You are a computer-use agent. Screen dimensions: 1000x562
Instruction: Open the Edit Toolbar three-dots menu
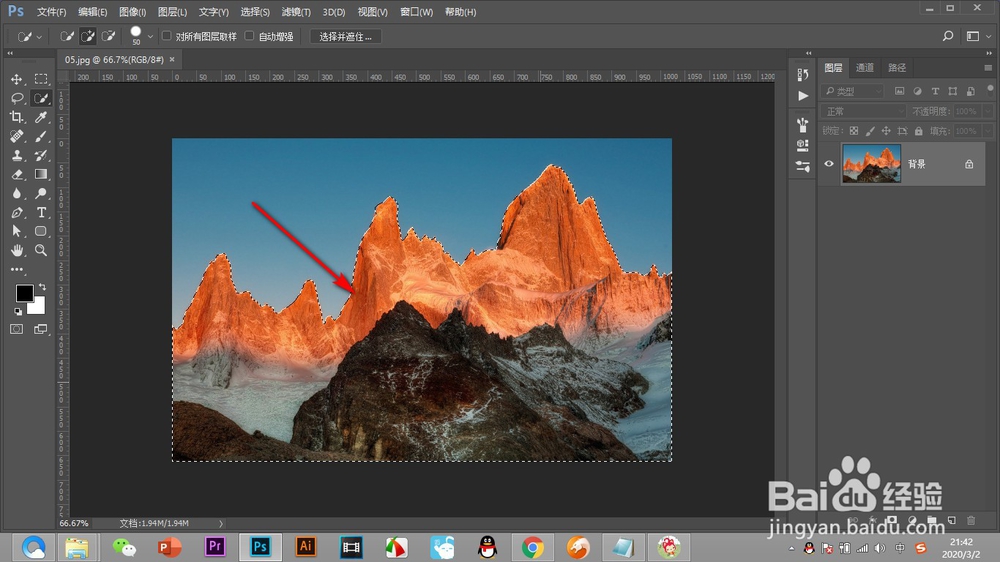click(x=17, y=269)
